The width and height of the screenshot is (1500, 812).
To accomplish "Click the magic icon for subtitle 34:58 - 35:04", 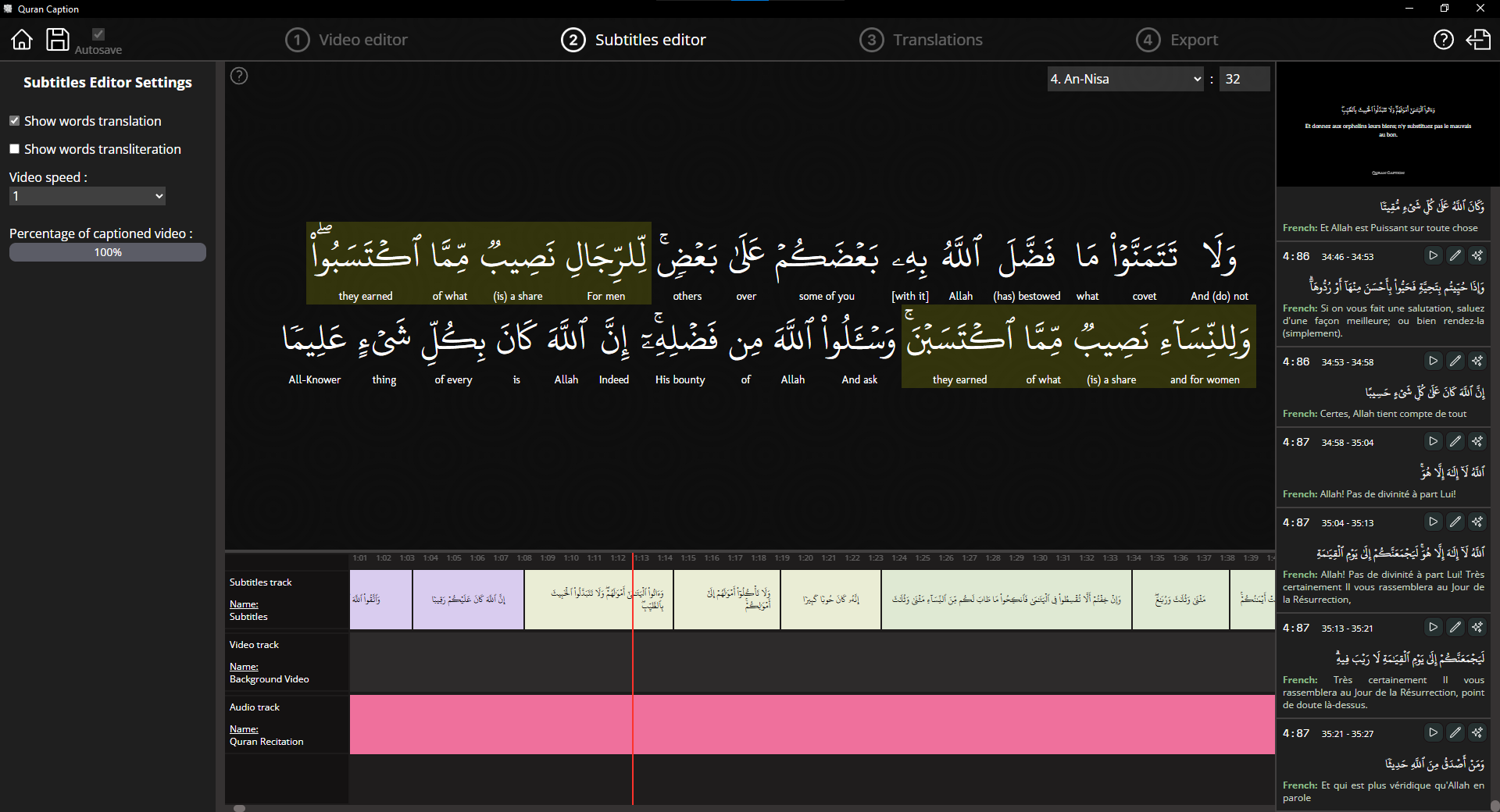I will click(x=1477, y=441).
